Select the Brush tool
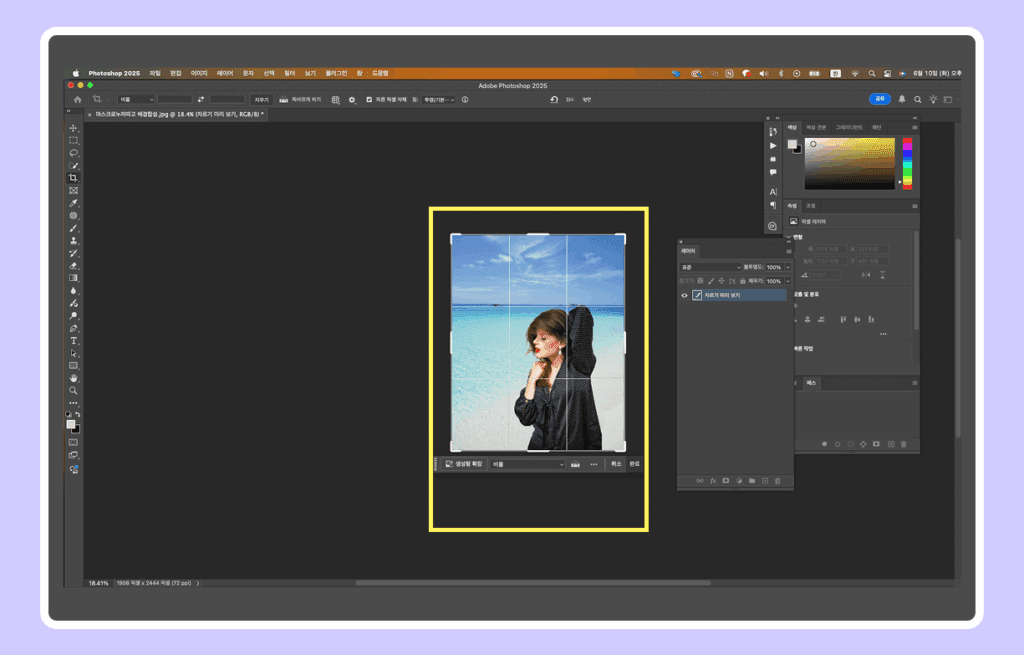The image size is (1024, 655). [73, 228]
